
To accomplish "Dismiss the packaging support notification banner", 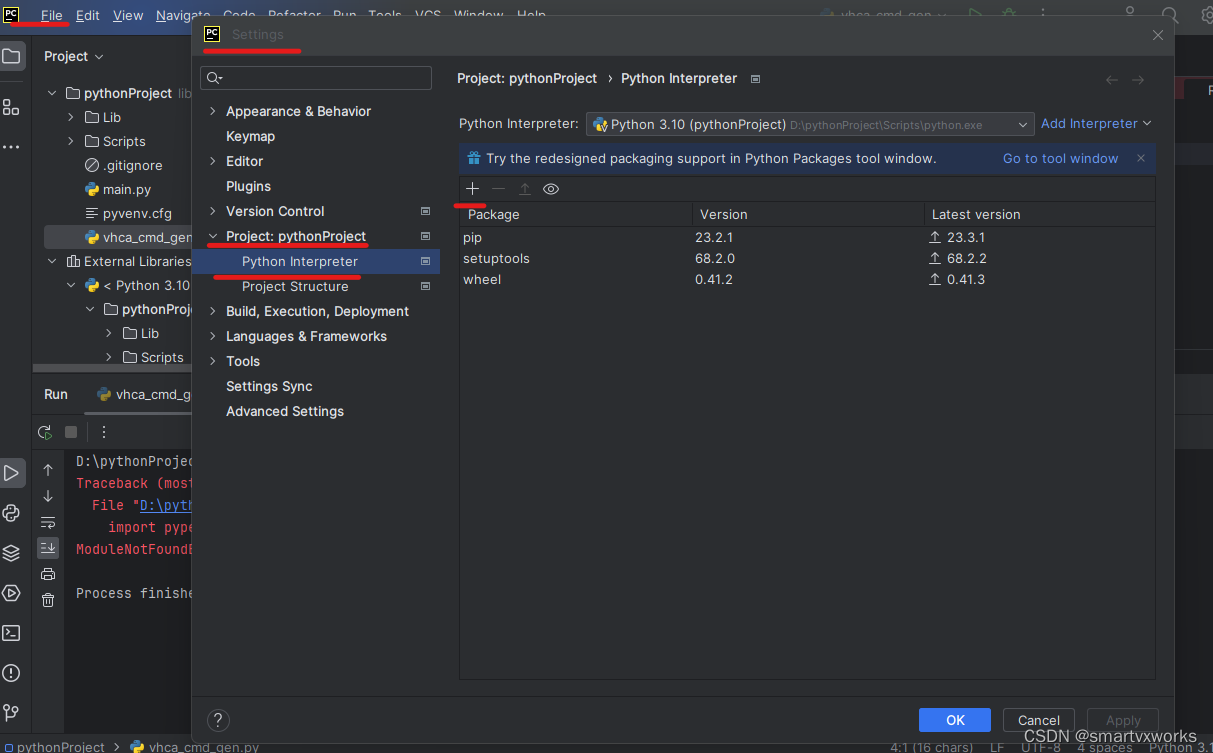I will pos(1141,158).
